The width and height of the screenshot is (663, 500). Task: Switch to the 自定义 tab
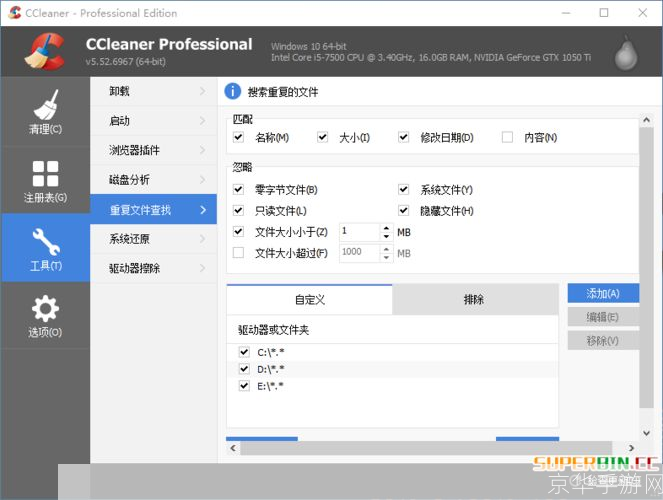click(310, 300)
